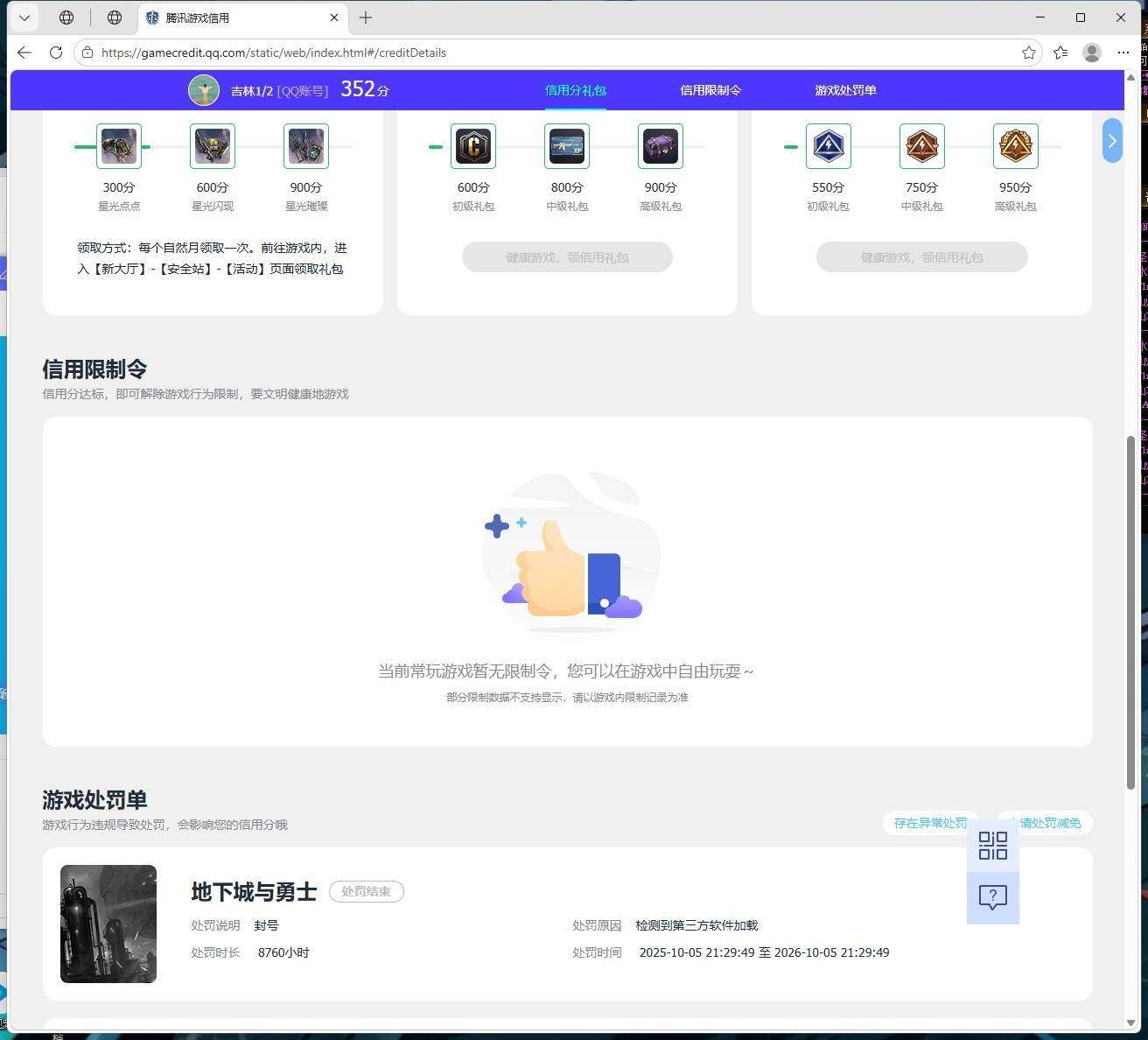Viewport: 1148px width, 1040px height.
Task: Click the 900分 星光璀璨 reward icon
Action: [x=306, y=146]
